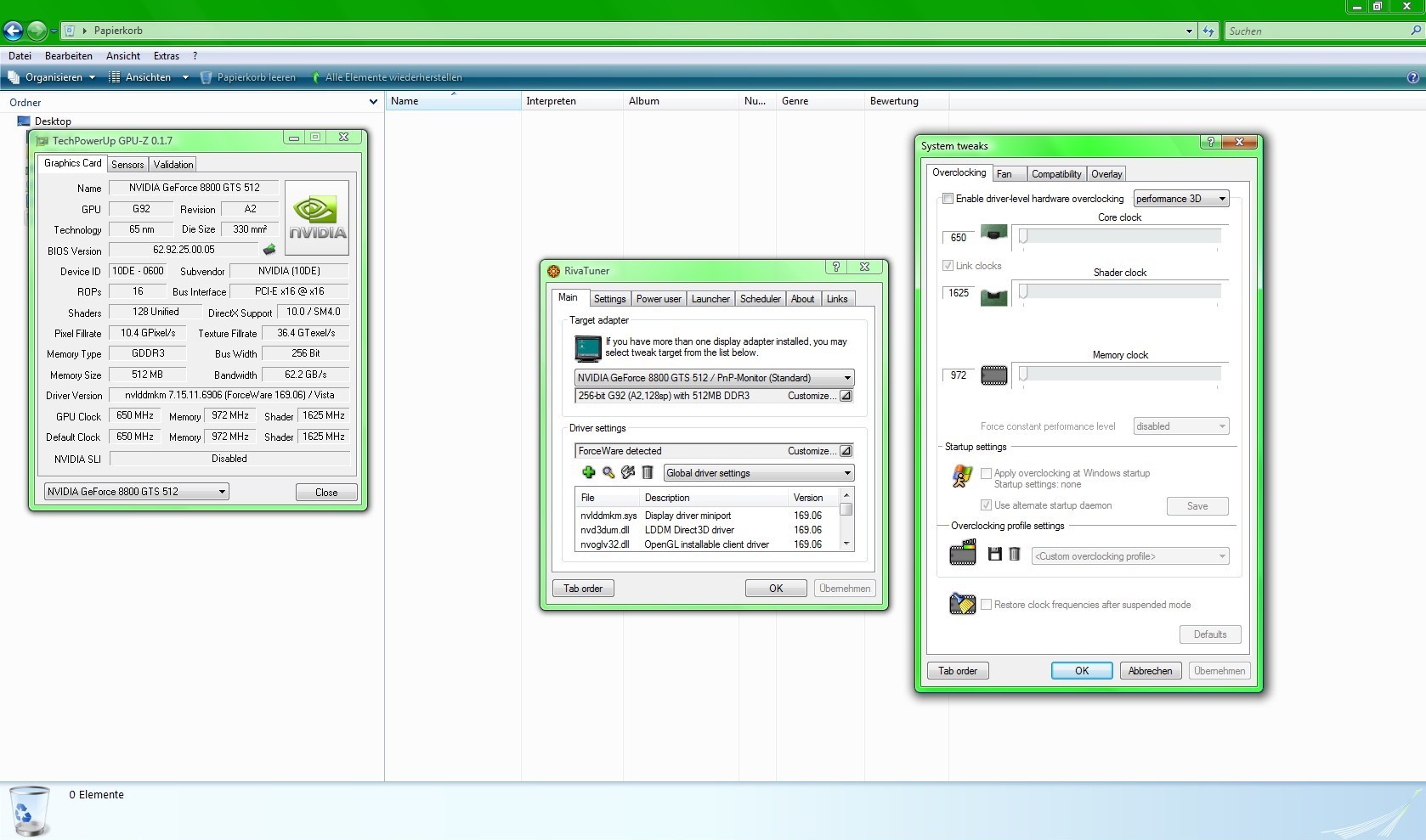Click the RivaTuner title bar gear icon
This screenshot has height=840, width=1426.
point(554,271)
